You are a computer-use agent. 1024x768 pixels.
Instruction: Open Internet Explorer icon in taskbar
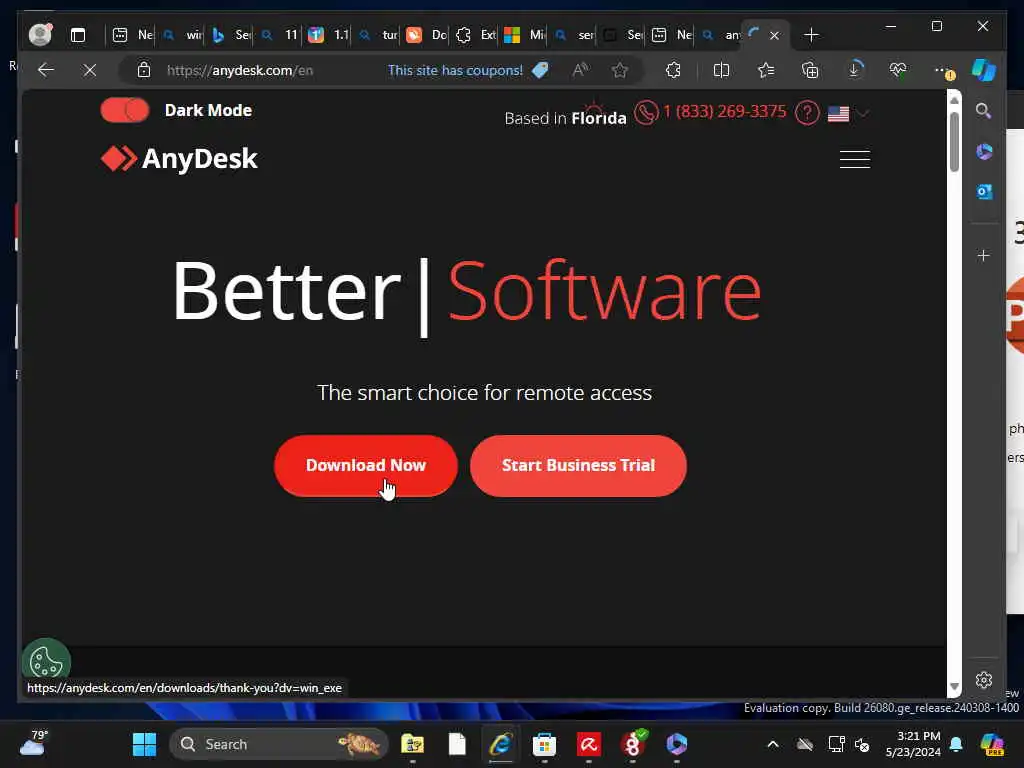tap(500, 744)
